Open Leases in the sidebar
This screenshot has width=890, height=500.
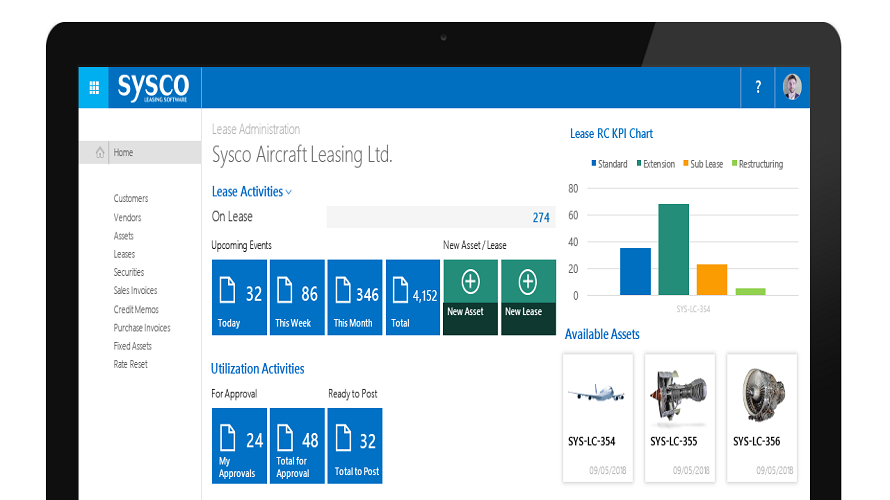tap(124, 254)
